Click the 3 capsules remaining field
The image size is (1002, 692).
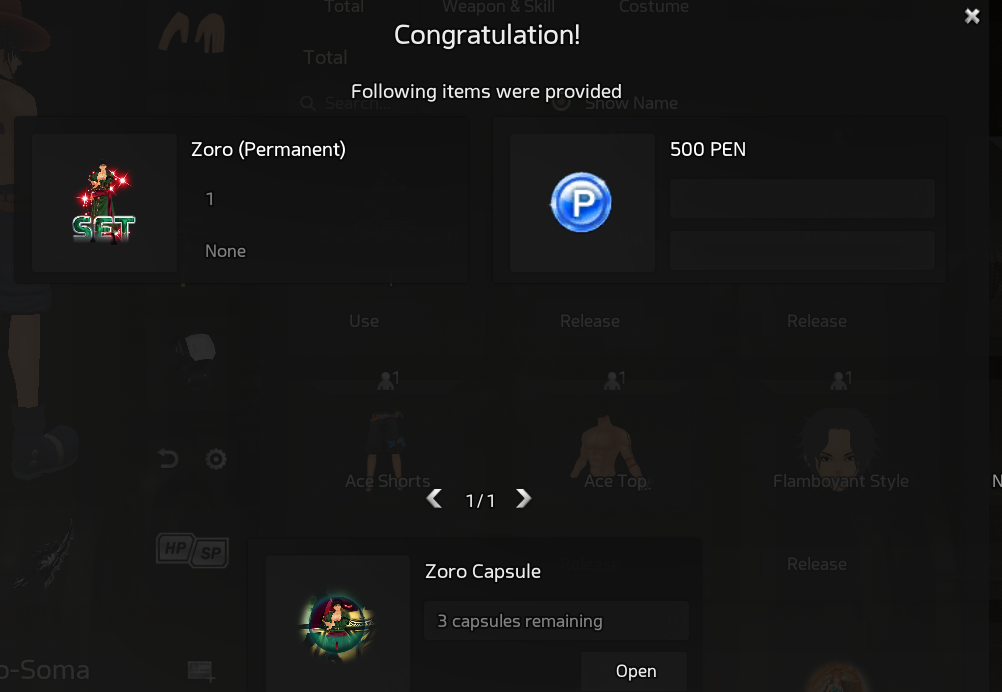coord(557,620)
